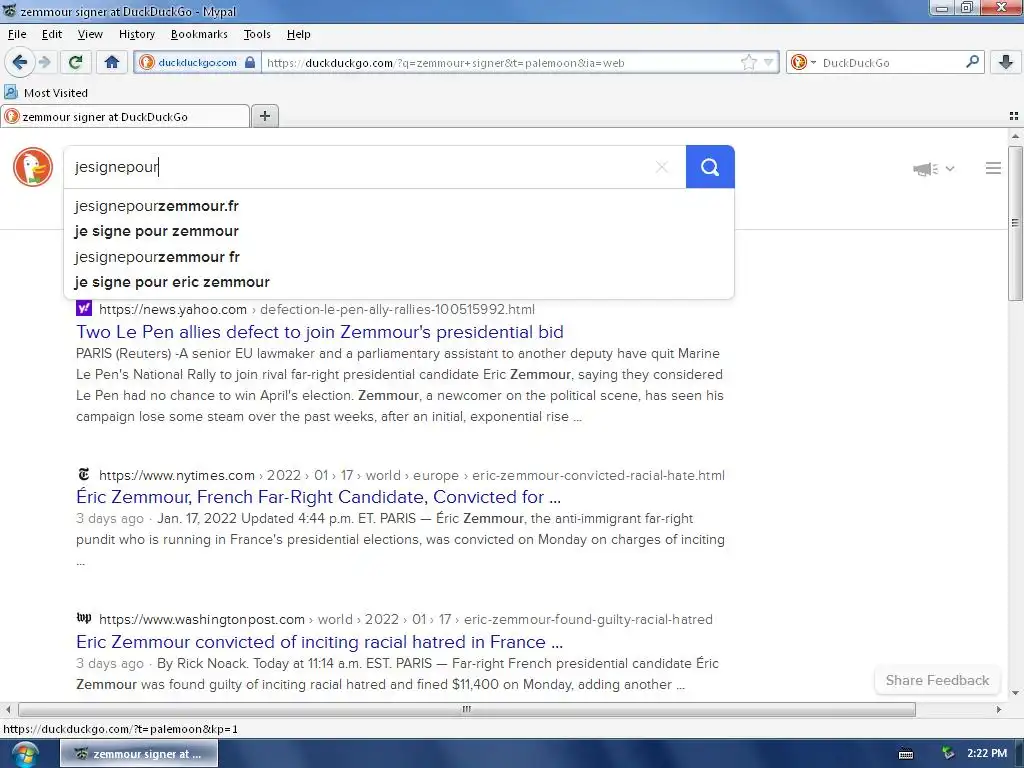Open 'Eric Zemmour convicted of inciting racial hatred' result

click(319, 642)
